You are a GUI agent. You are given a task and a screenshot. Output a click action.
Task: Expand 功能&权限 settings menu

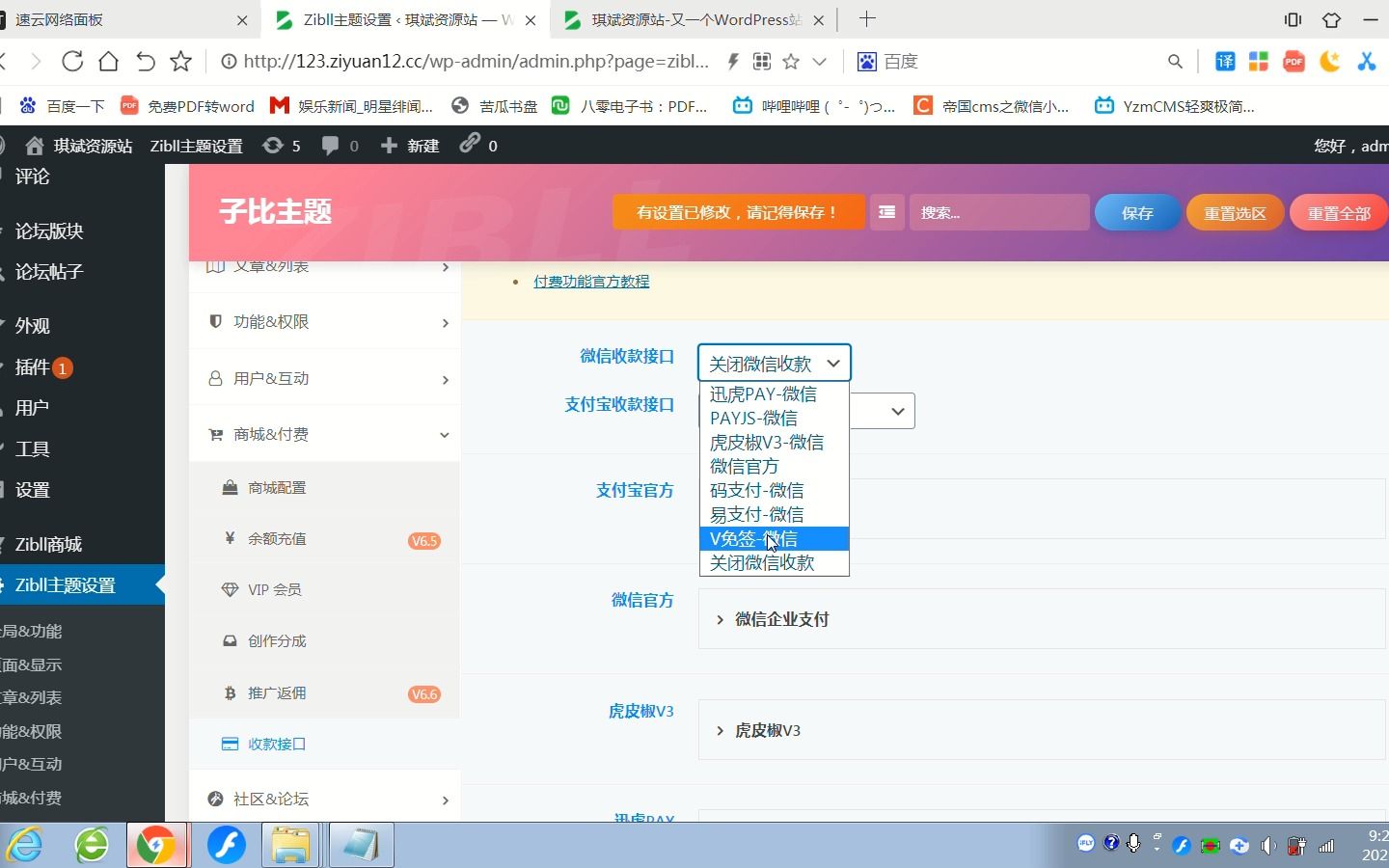tap(325, 322)
